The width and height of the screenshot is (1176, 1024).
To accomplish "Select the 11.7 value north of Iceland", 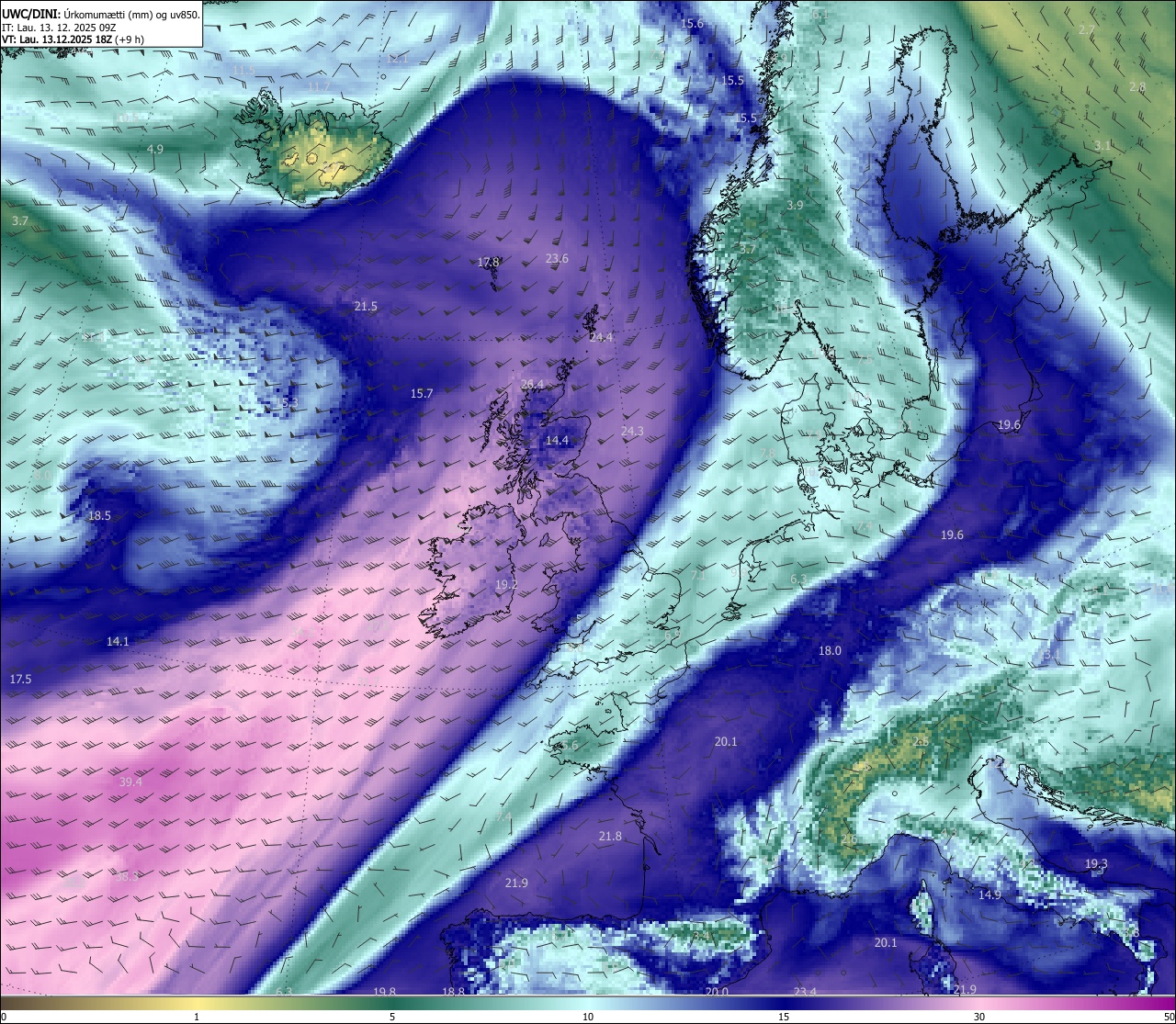I will pos(319,87).
